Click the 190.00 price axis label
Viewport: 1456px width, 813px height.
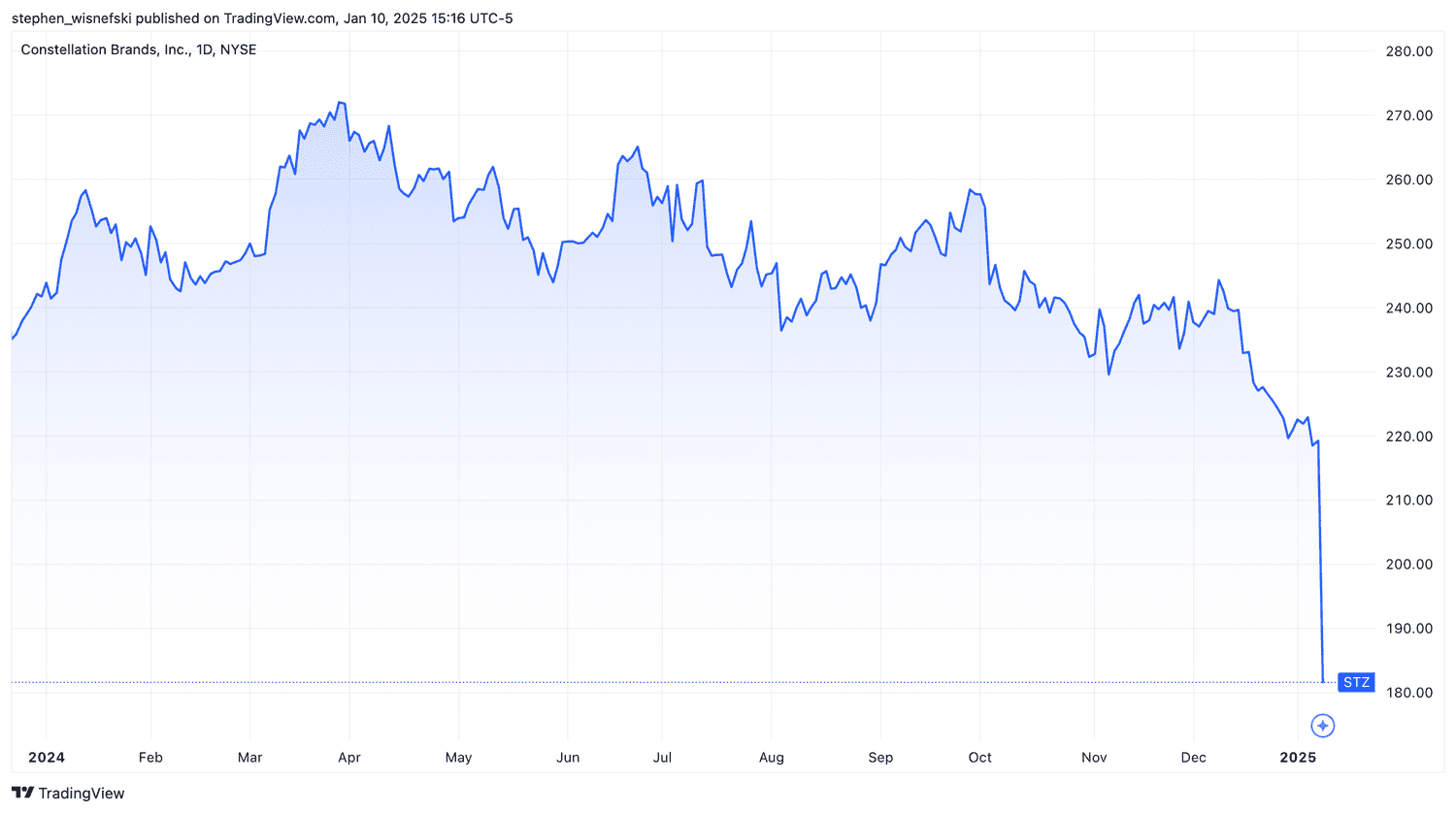point(1409,628)
